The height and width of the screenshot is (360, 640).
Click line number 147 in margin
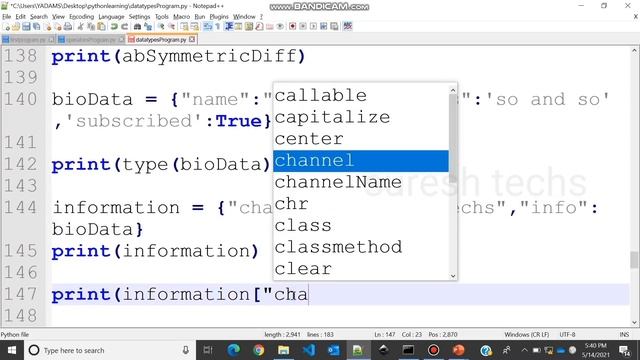point(20,294)
